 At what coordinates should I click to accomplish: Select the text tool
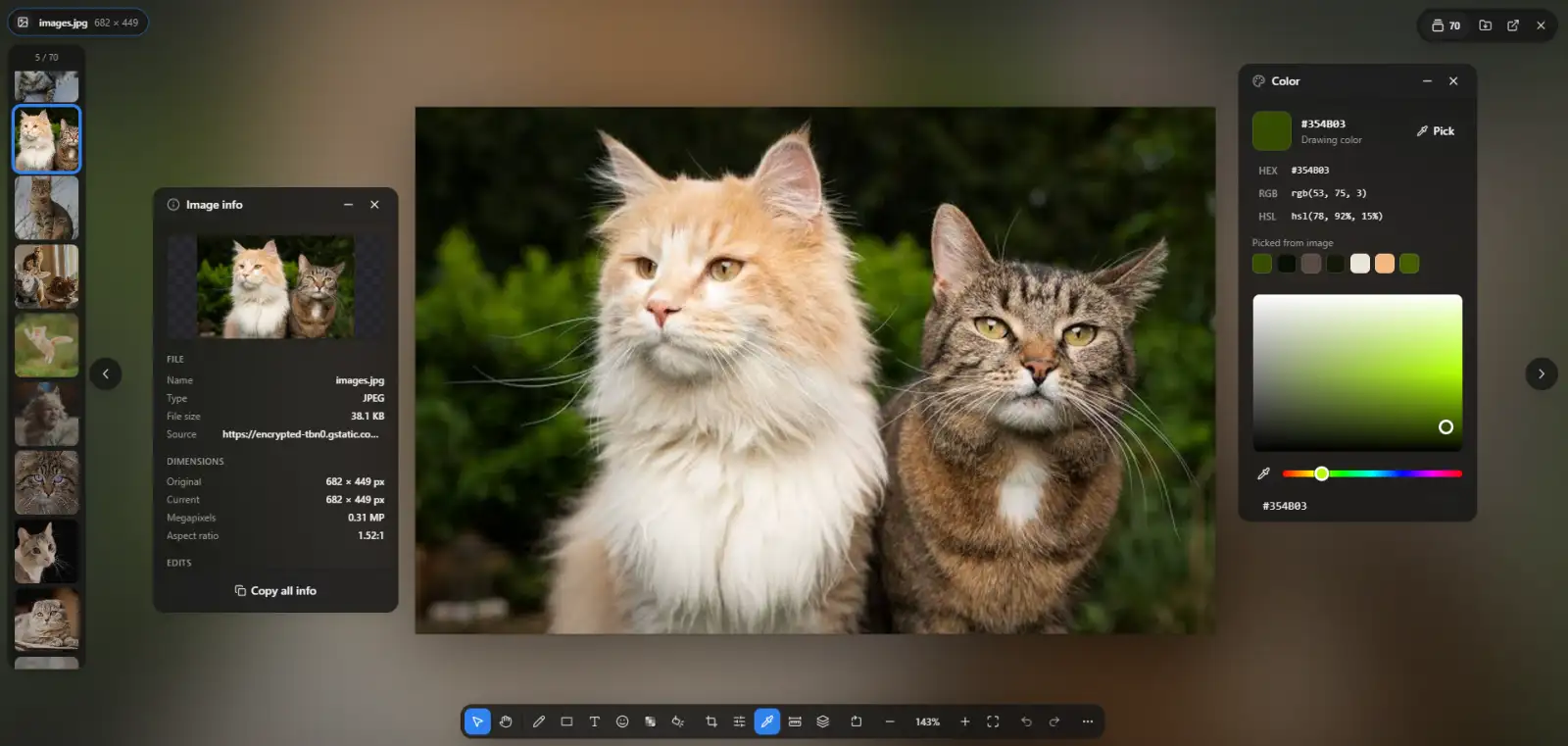tap(594, 721)
